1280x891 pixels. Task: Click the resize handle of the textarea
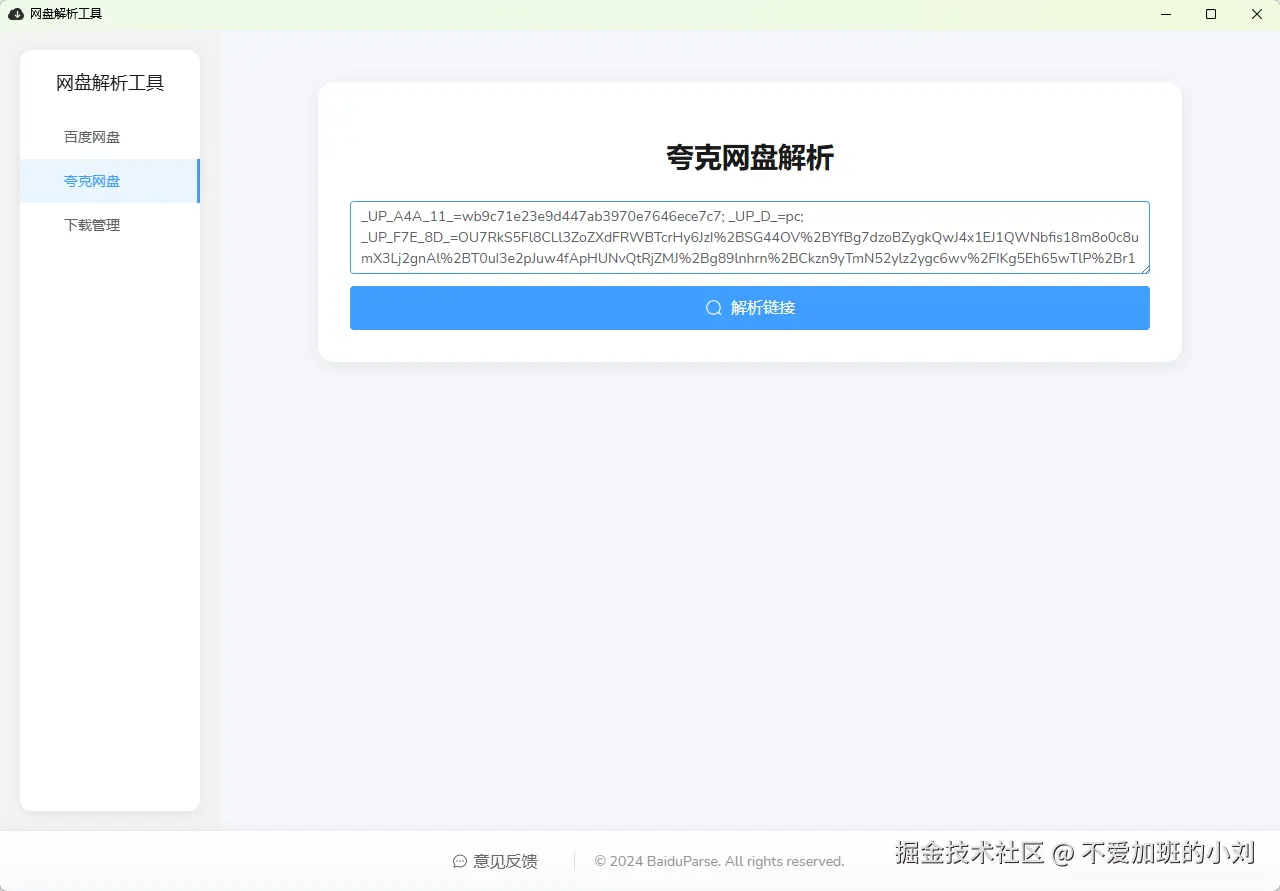[x=1144, y=268]
